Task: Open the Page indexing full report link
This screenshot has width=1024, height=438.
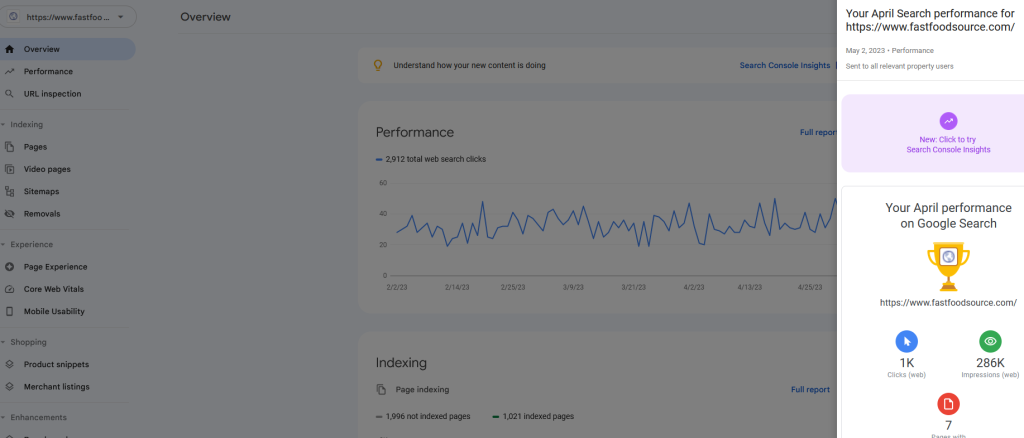Action: click(810, 389)
